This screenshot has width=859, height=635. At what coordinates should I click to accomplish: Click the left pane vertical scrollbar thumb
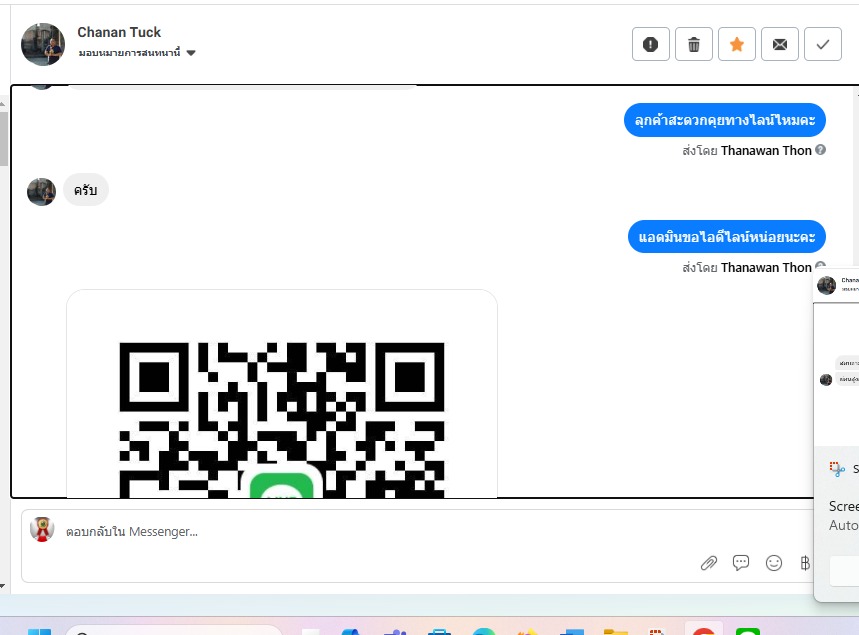(3, 138)
